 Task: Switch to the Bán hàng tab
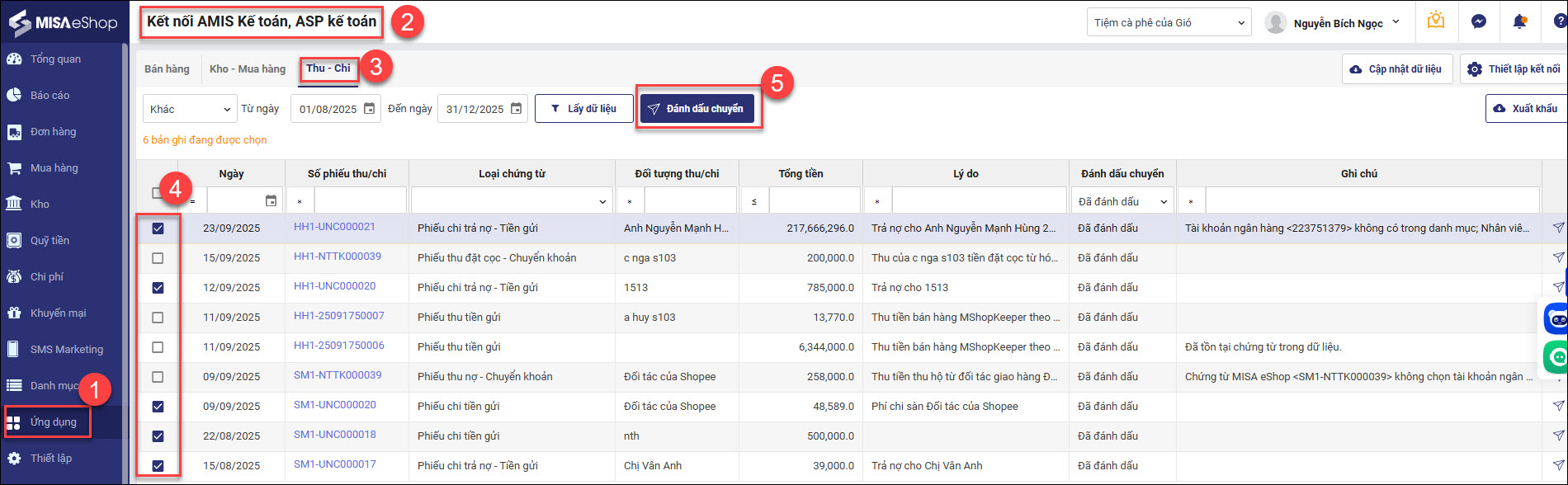tap(167, 69)
